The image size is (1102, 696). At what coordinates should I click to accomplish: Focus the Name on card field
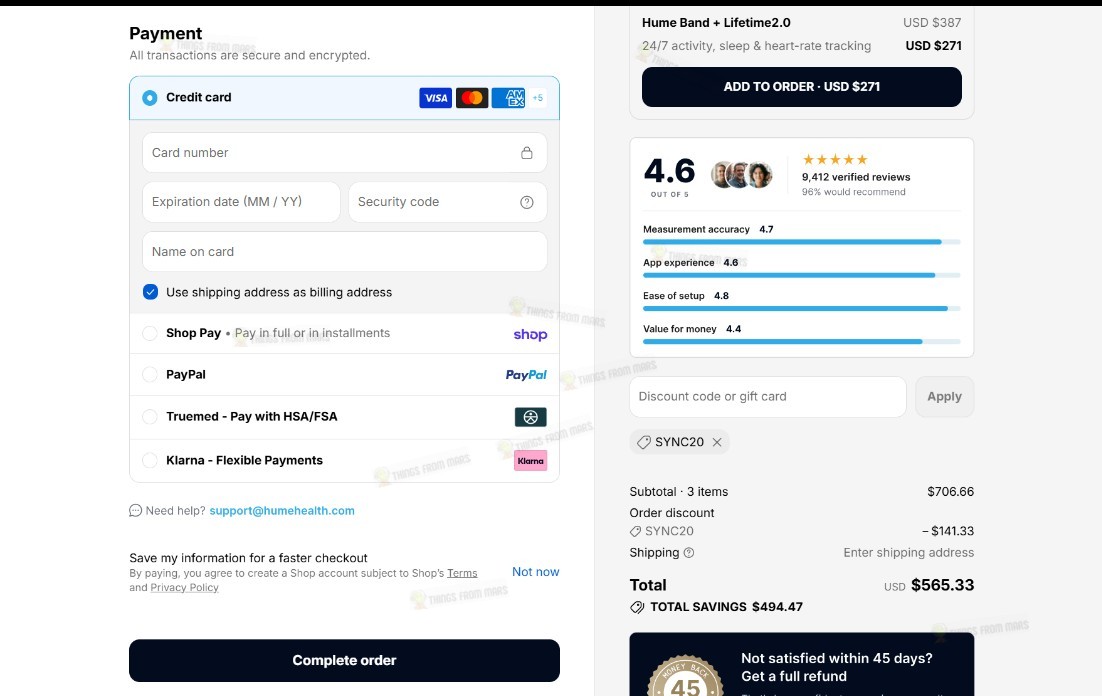[344, 252]
